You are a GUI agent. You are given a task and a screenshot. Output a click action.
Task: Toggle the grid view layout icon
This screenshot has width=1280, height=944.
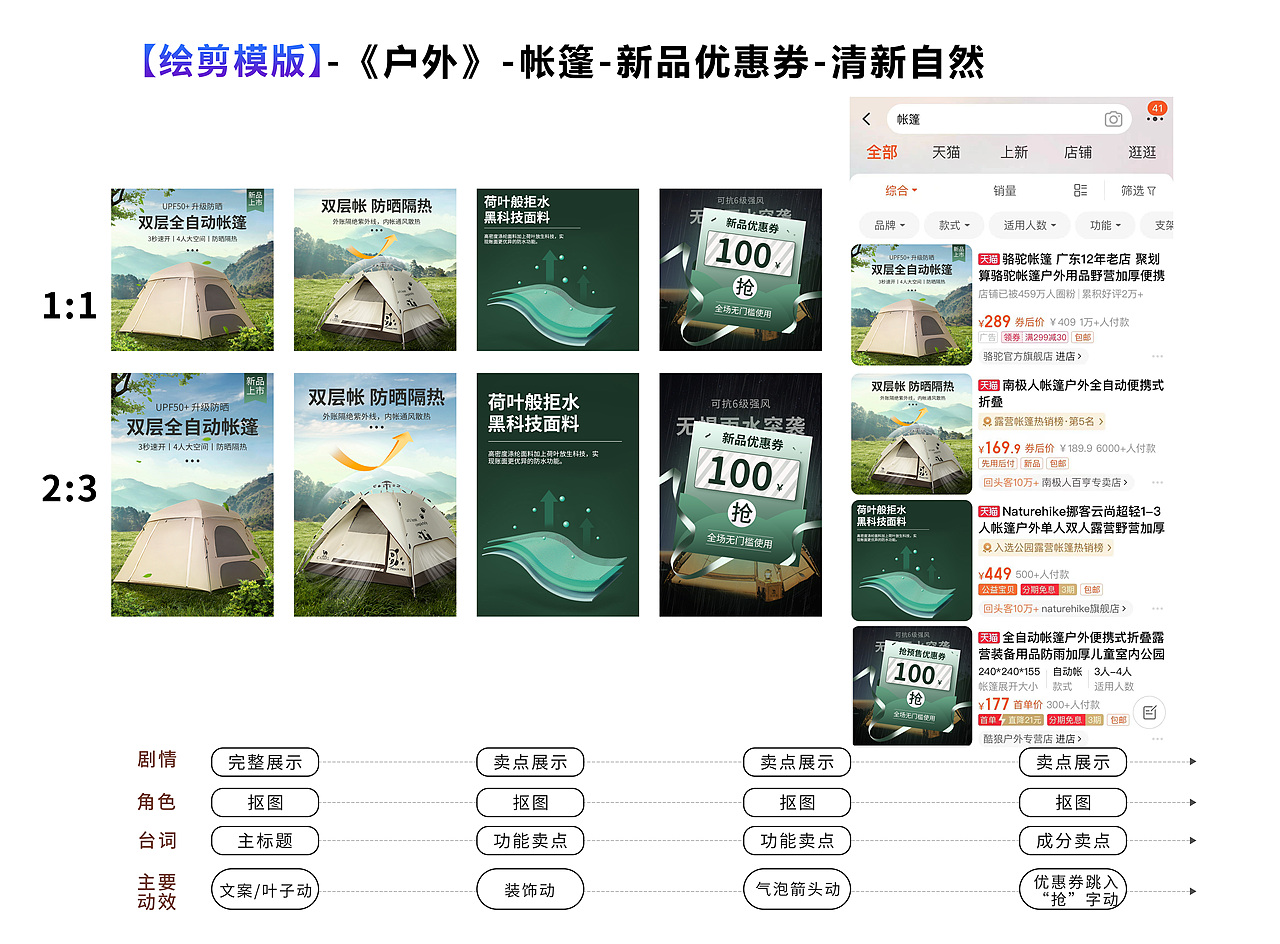coord(1081,191)
